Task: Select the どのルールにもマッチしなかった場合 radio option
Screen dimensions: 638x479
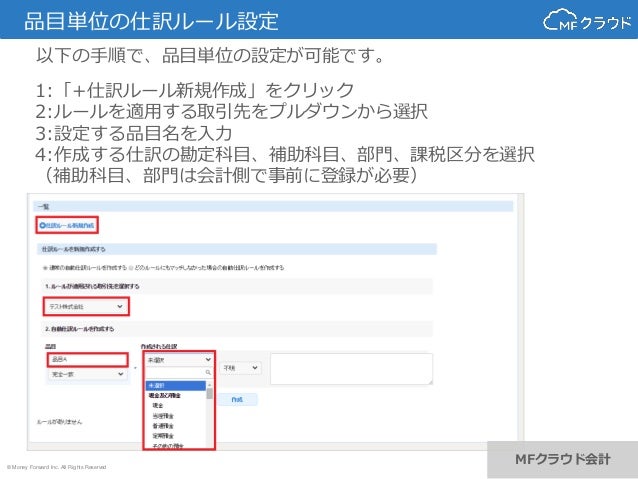Action: 131,268
